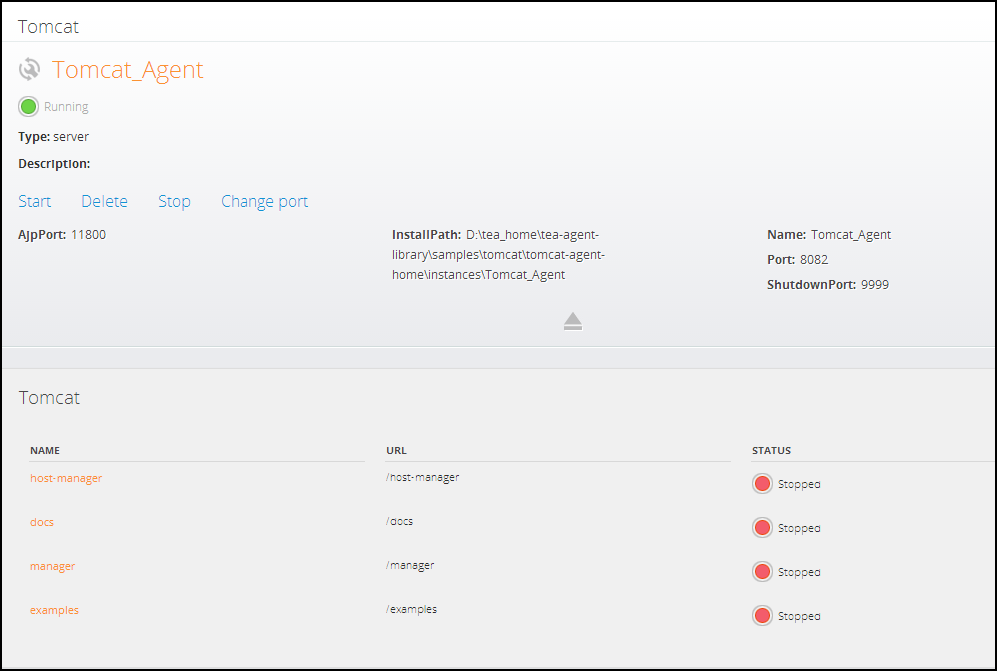This screenshot has width=997, height=671.
Task: Open the examples application link
Action: click(55, 610)
